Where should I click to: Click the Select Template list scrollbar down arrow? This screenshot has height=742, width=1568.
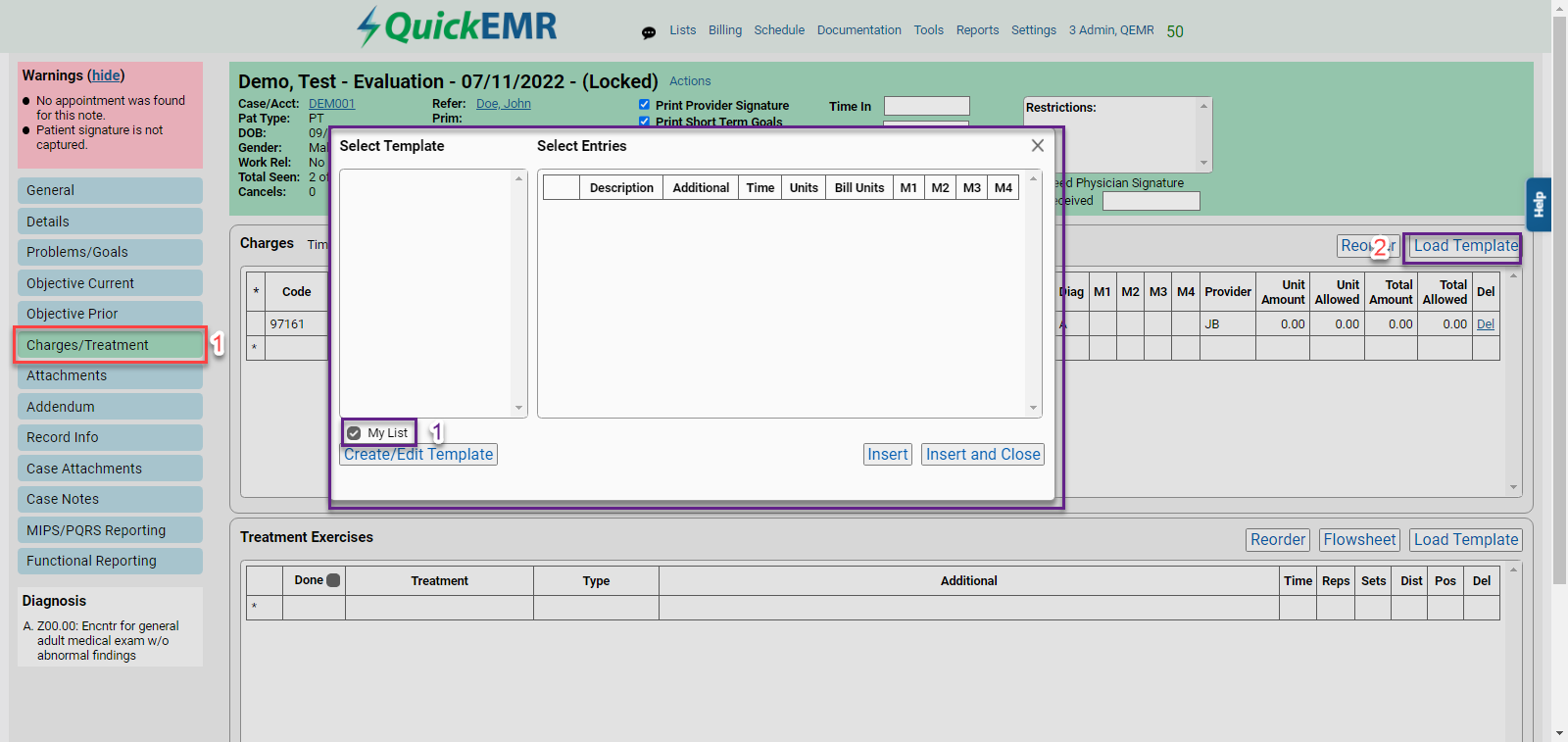518,408
